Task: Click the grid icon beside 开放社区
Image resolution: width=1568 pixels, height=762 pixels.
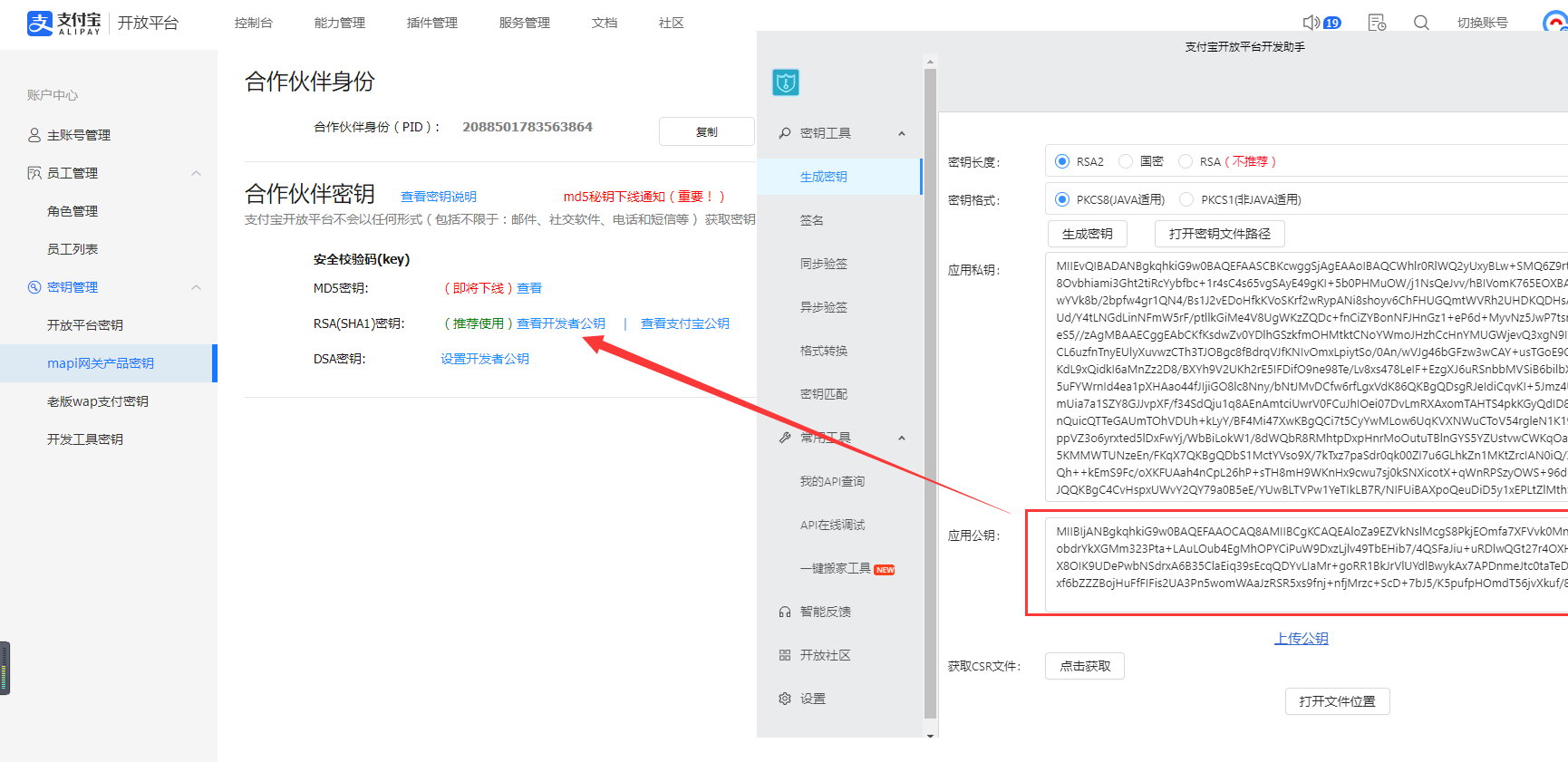Action: click(x=785, y=655)
